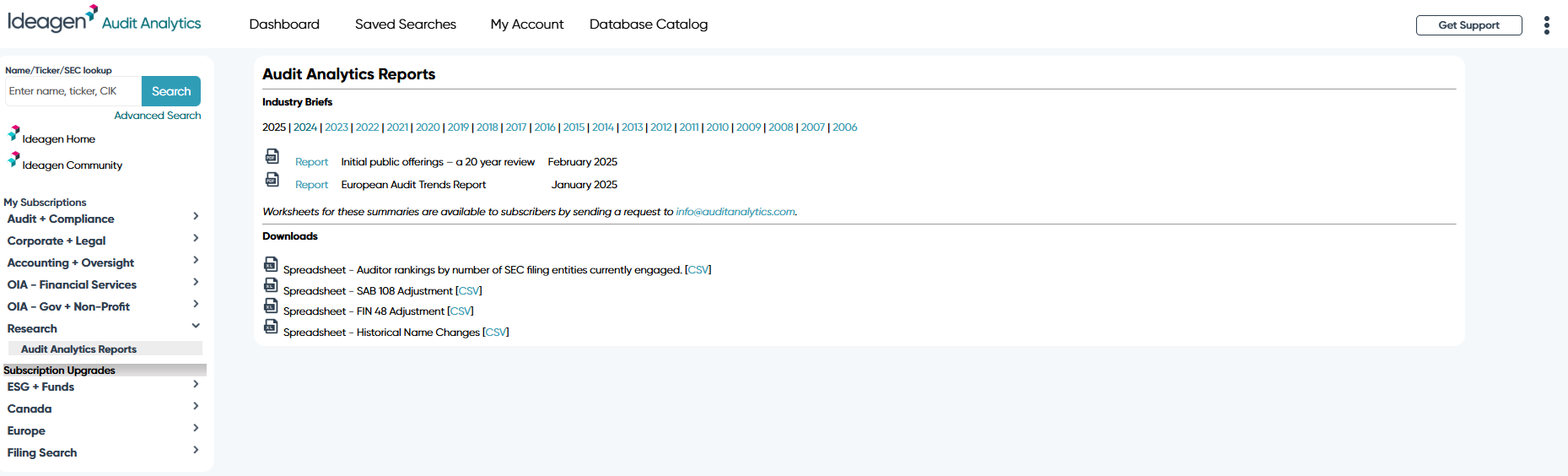The width and height of the screenshot is (1568, 476).
Task: Download Historical Name Changes CSV
Action: point(496,333)
